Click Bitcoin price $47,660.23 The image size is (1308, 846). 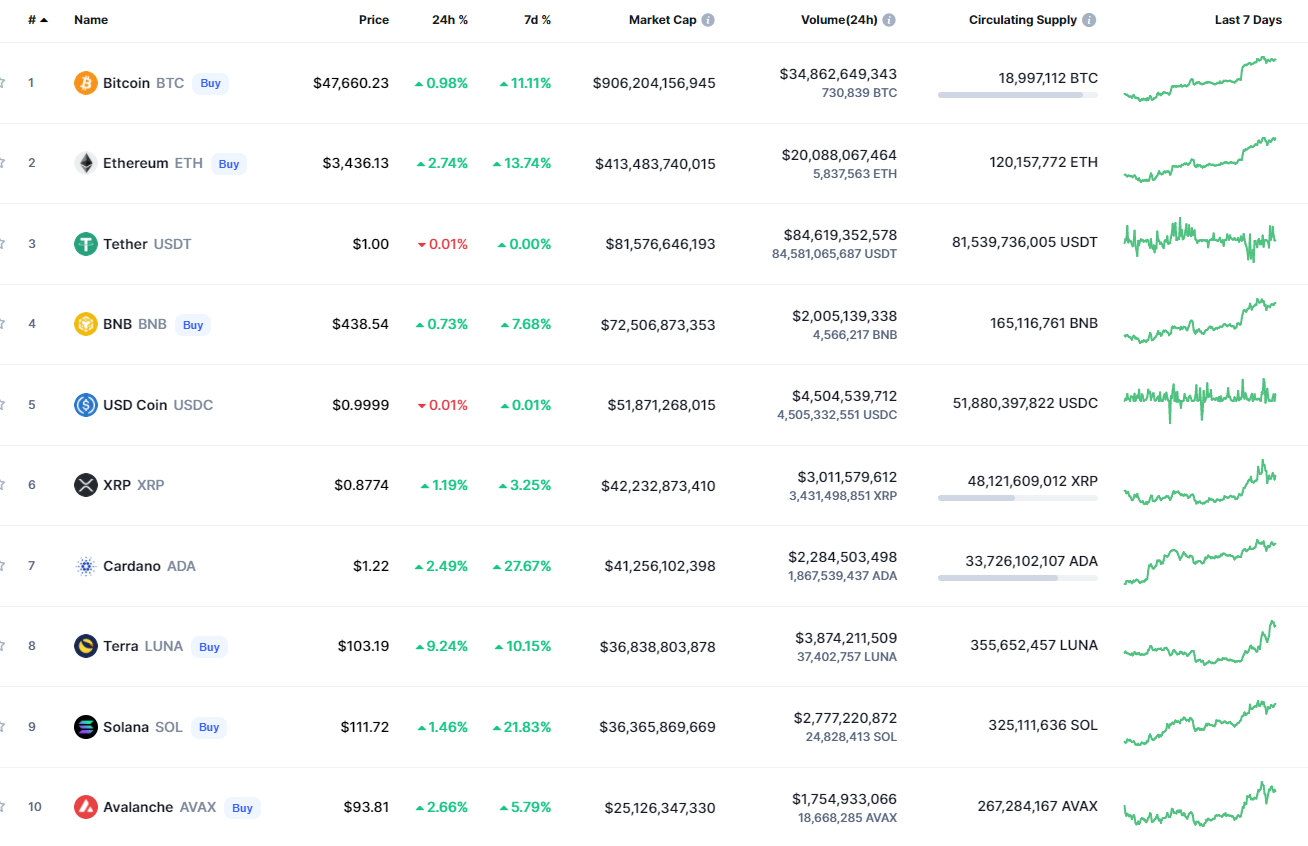351,83
